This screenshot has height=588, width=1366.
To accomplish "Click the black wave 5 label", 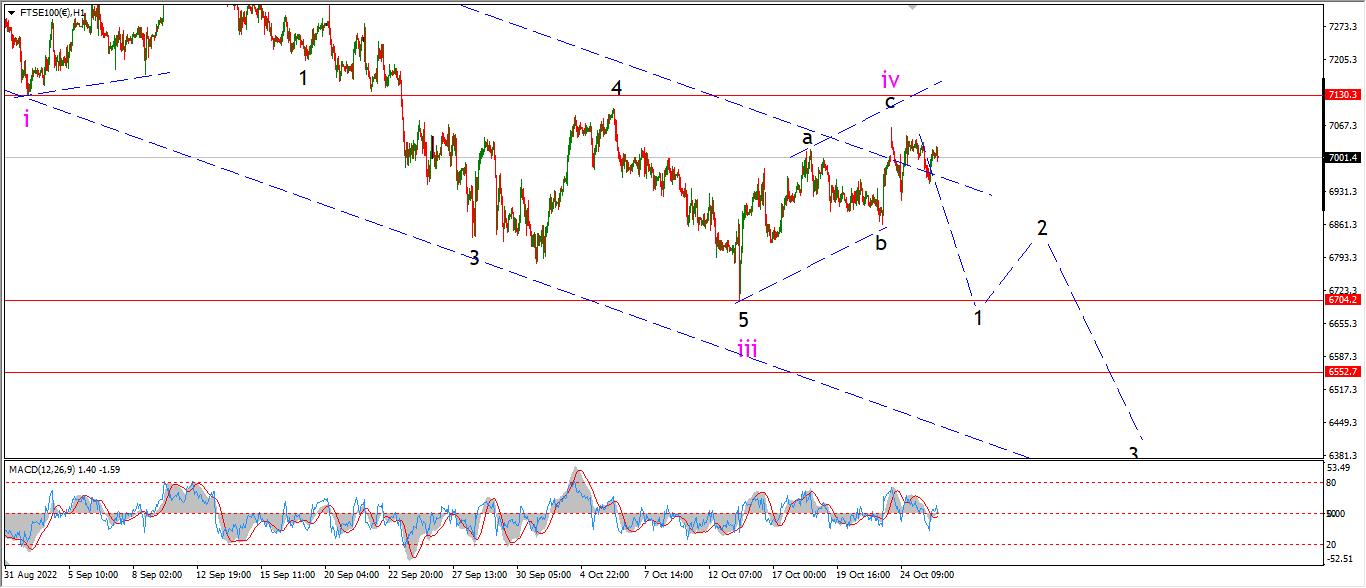I will pyautogui.click(x=743, y=320).
